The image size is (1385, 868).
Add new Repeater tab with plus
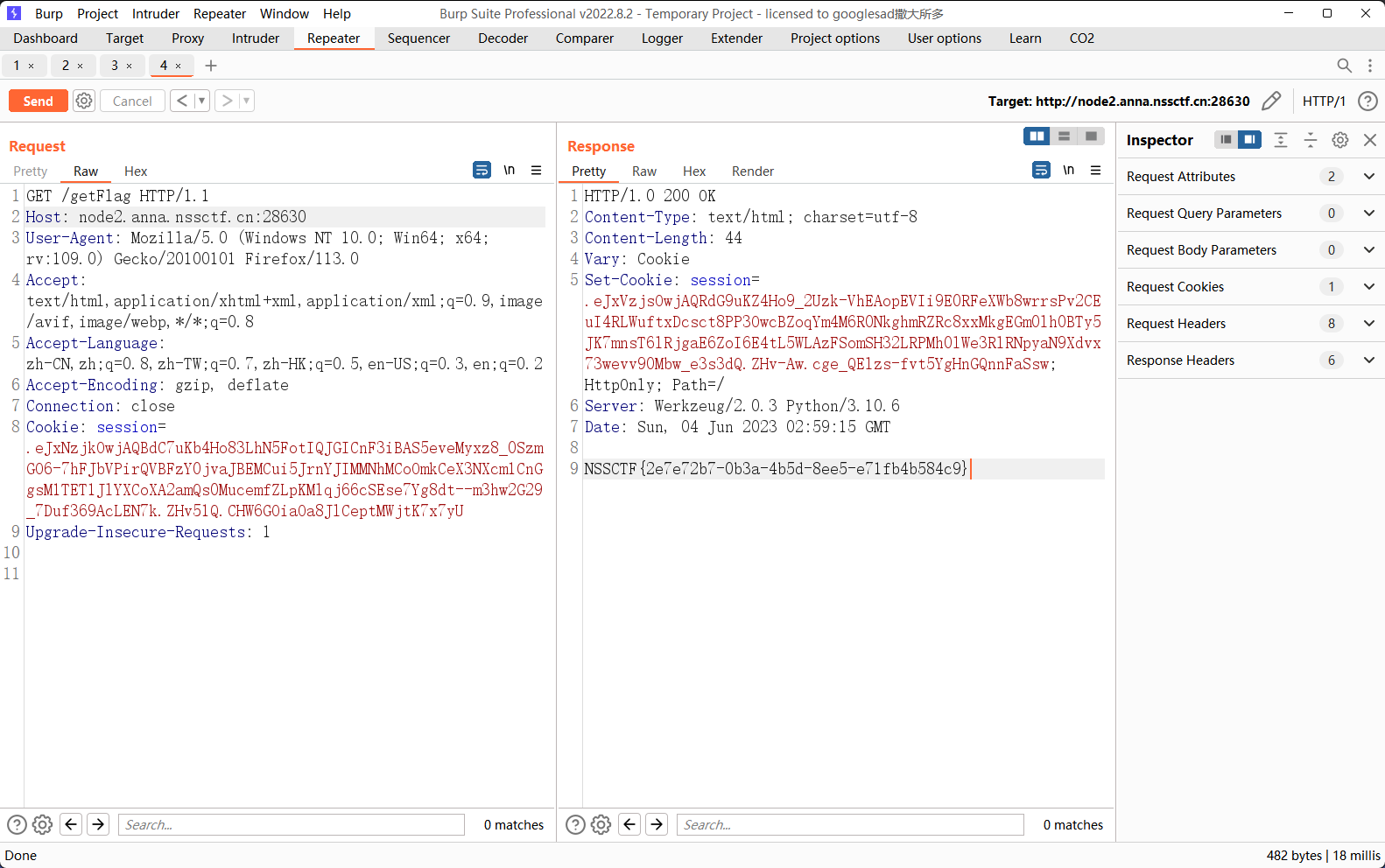[211, 66]
